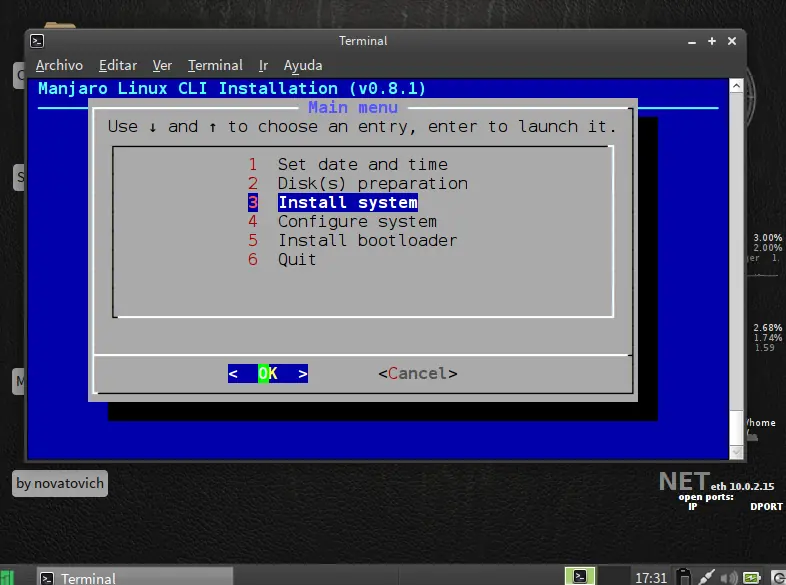Screen dimensions: 786x585
Task: Click the clock showing 17:31
Action: pyautogui.click(x=651, y=578)
